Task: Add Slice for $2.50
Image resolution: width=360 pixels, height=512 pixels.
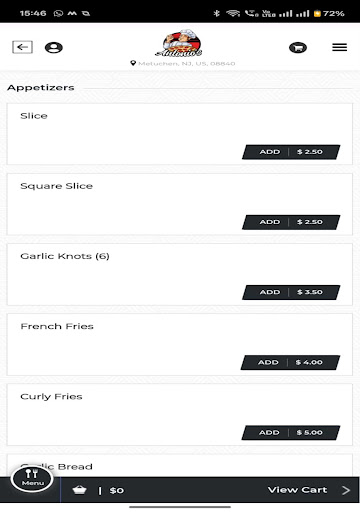Action: click(x=291, y=152)
